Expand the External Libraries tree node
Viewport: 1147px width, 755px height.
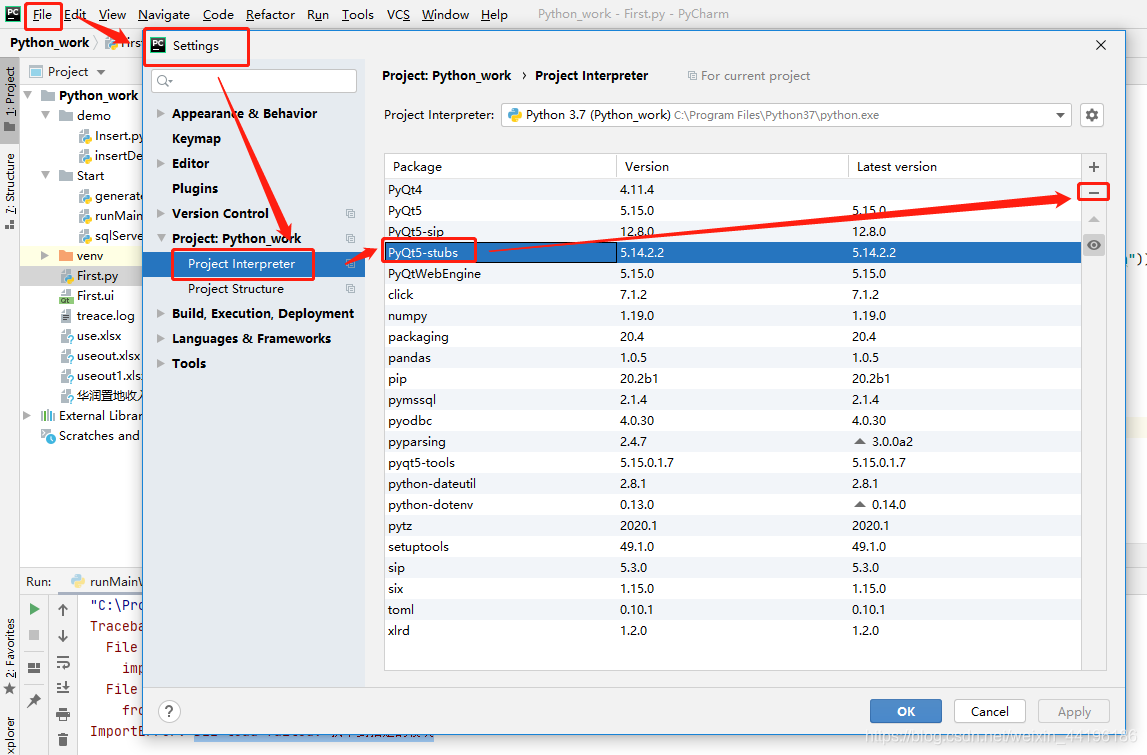[27, 415]
